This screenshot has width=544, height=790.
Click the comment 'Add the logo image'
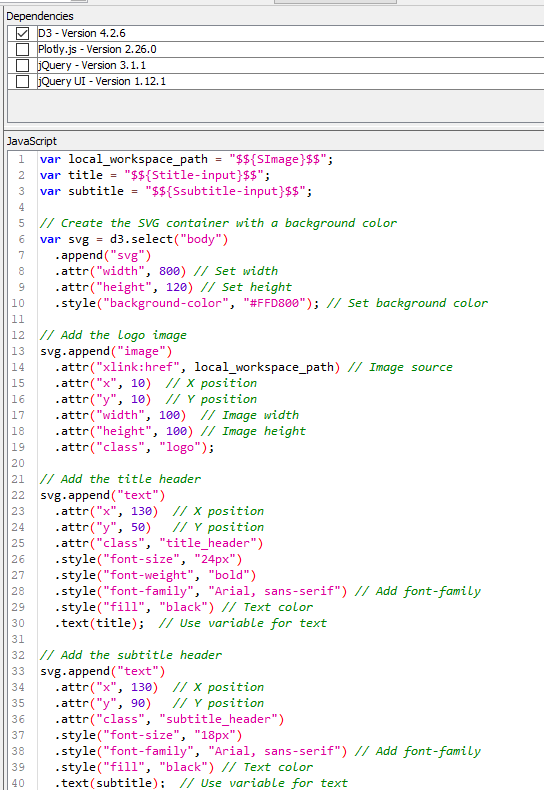[113, 336]
